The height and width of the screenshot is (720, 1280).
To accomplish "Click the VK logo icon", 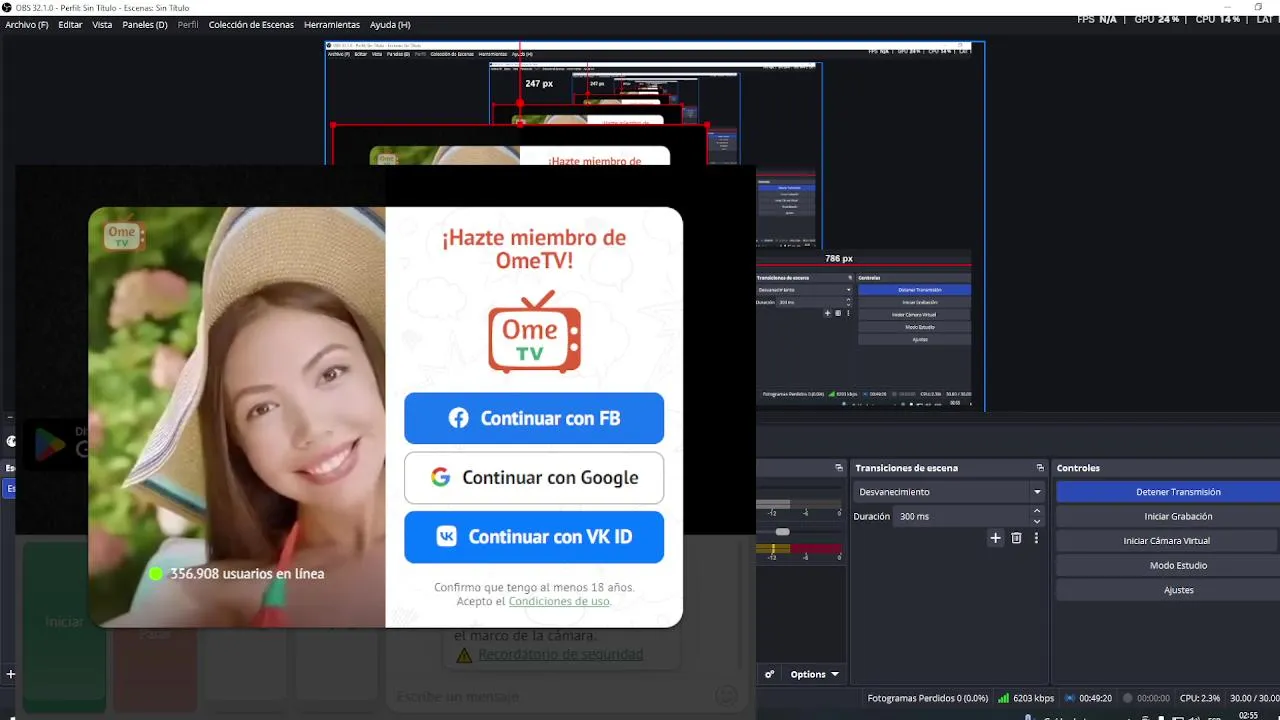I will (447, 537).
